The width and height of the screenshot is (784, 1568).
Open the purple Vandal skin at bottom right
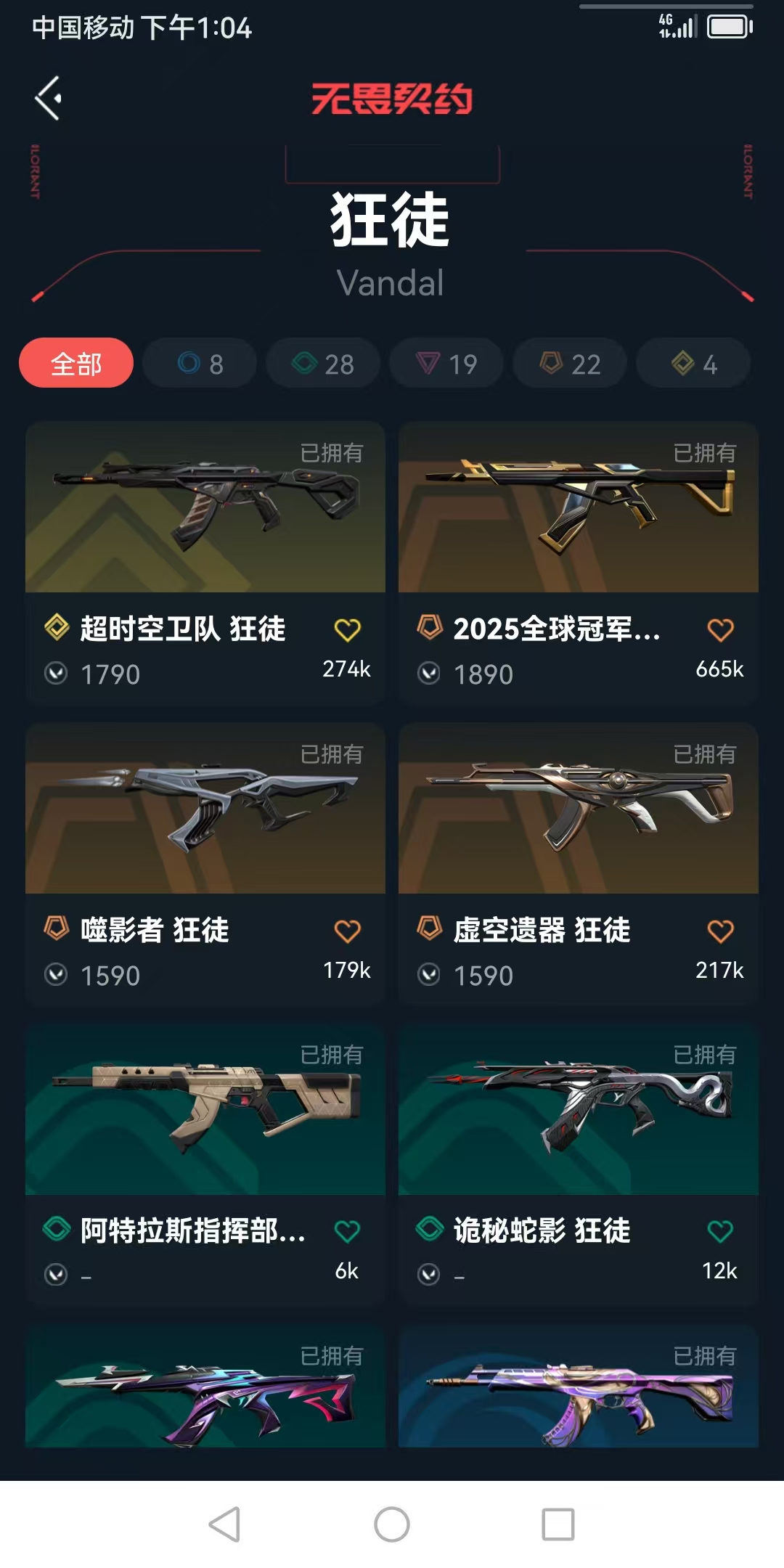coord(579,1387)
